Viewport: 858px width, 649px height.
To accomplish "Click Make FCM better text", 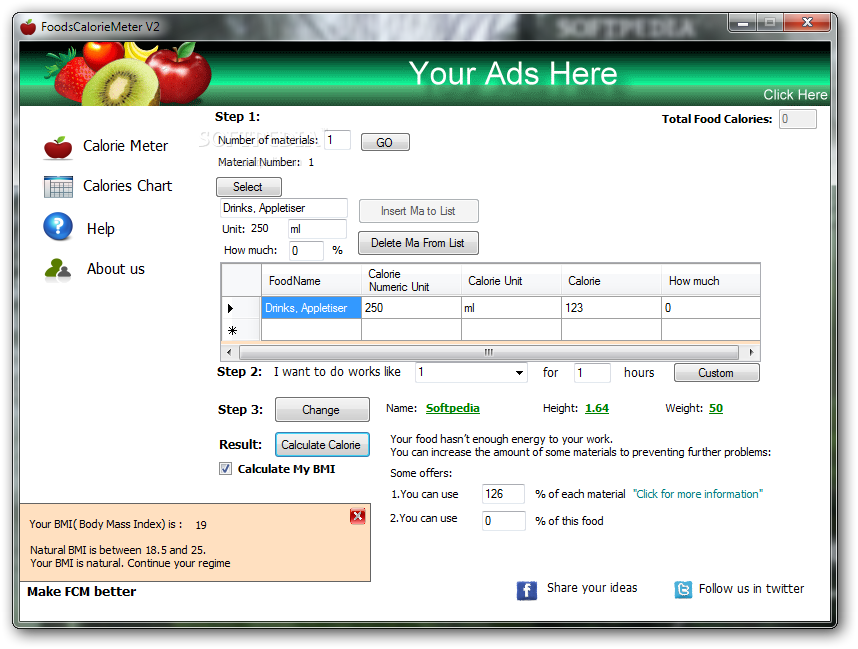I will (82, 592).
